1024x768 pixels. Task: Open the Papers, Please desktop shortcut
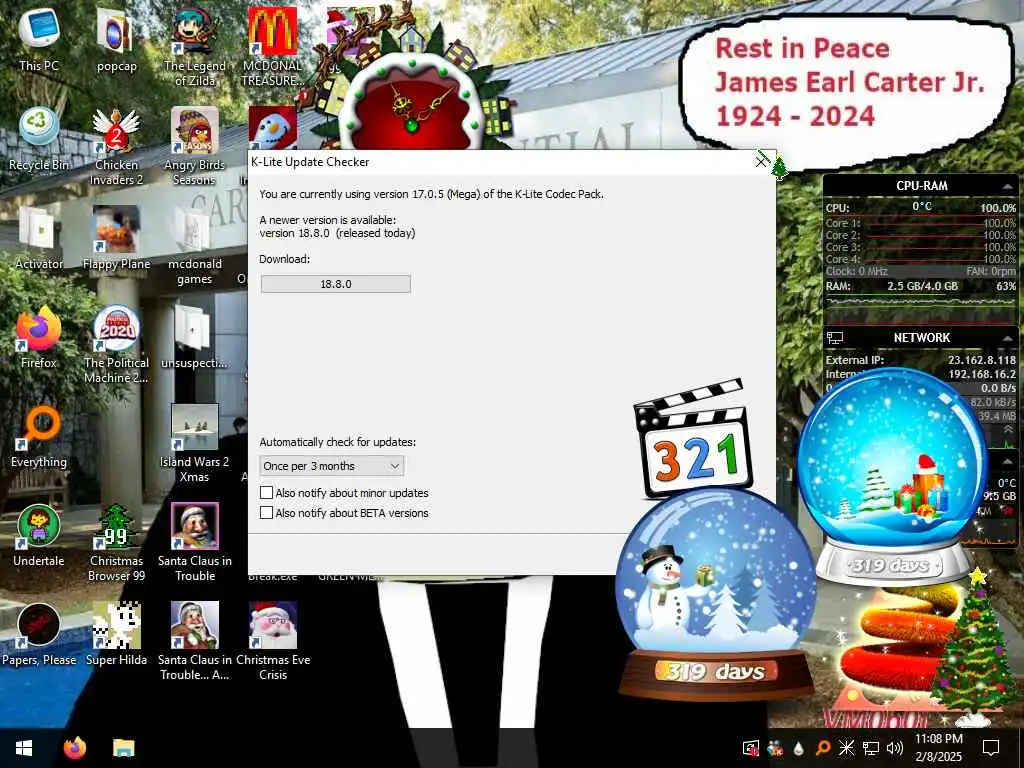[x=39, y=636]
